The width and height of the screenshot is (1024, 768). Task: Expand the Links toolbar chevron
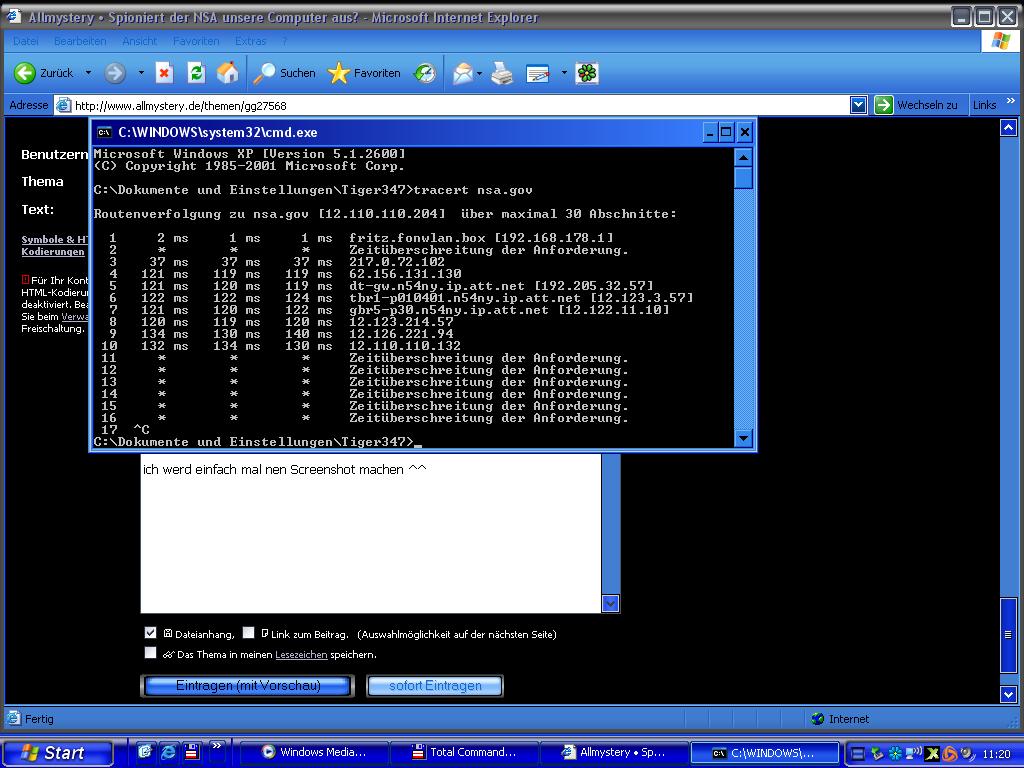1010,101
